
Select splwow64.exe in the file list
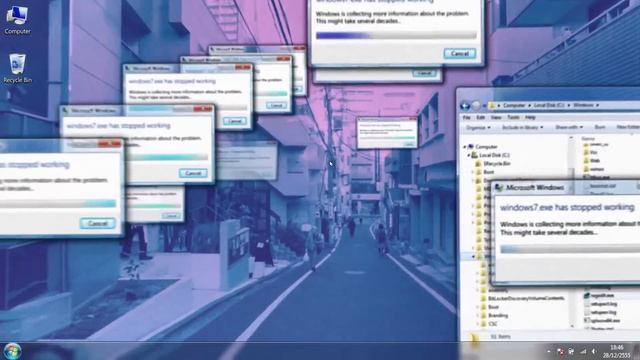click(602, 321)
